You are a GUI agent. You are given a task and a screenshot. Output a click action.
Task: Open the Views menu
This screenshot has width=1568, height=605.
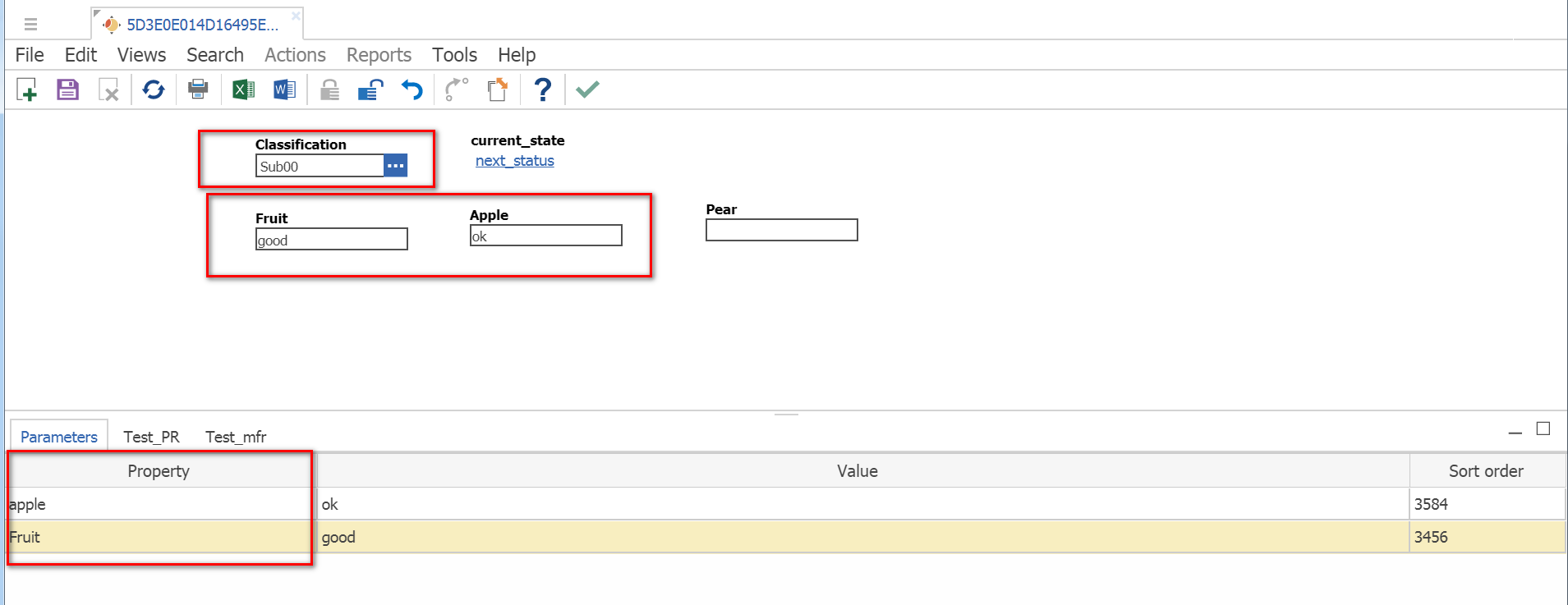click(141, 55)
